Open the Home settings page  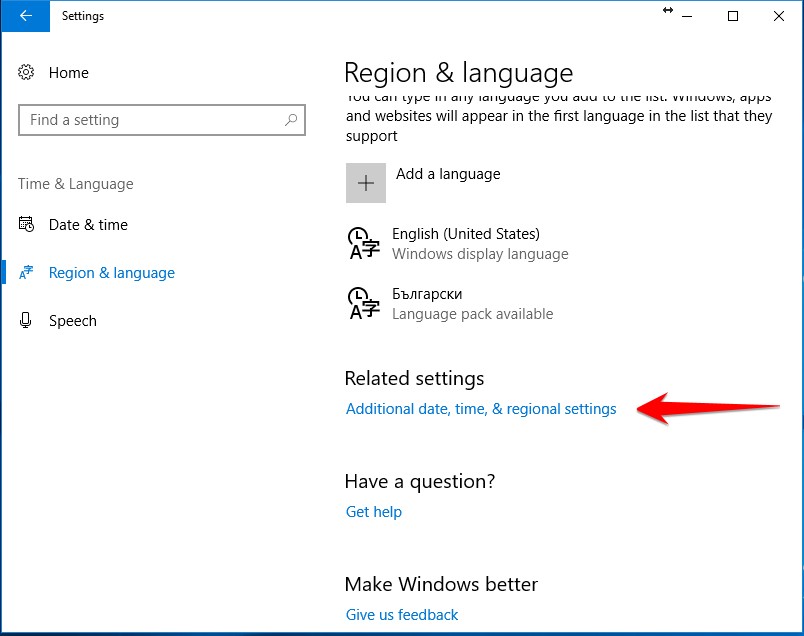coord(69,73)
